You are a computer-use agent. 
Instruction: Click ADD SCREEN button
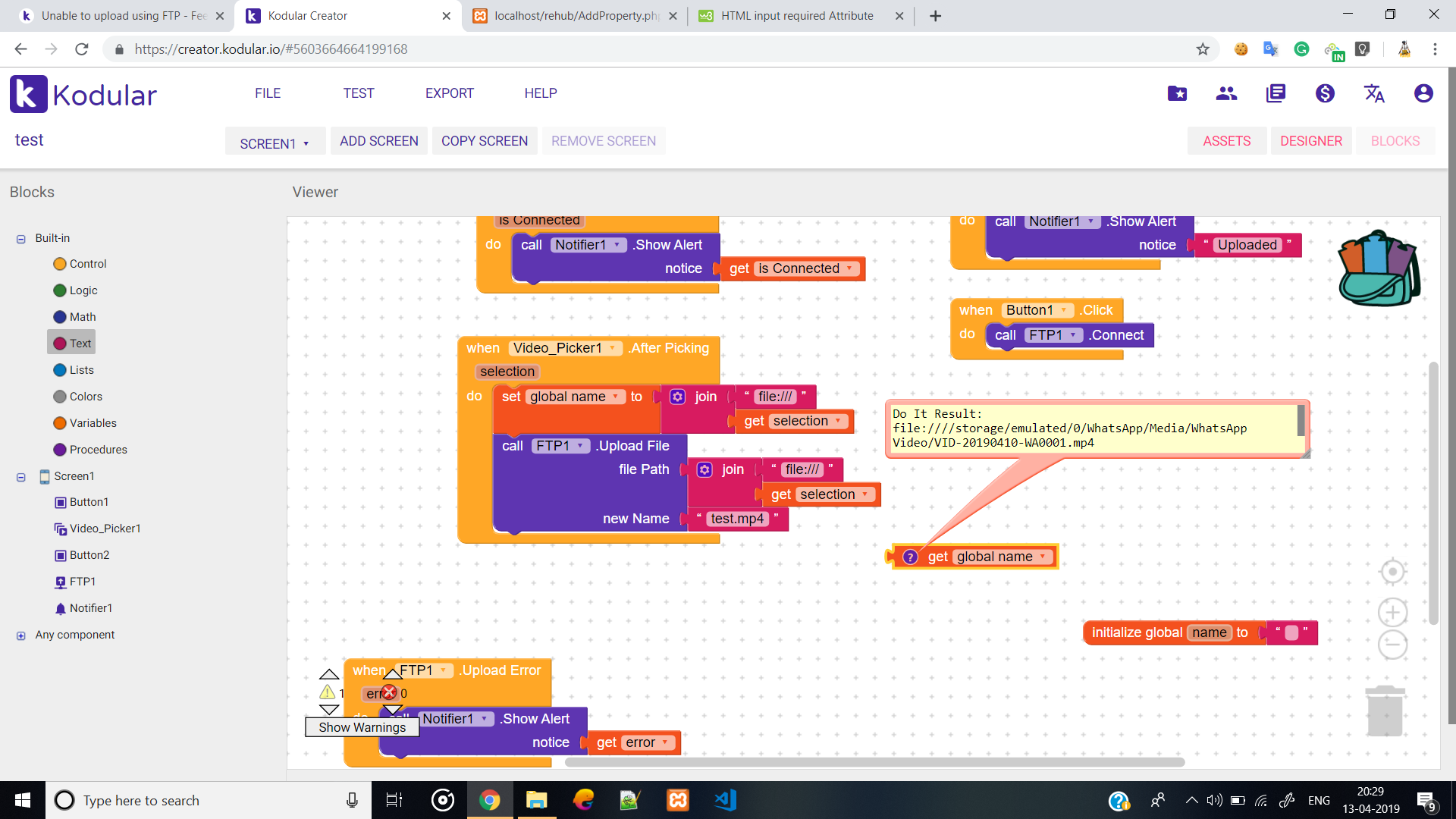tap(379, 141)
